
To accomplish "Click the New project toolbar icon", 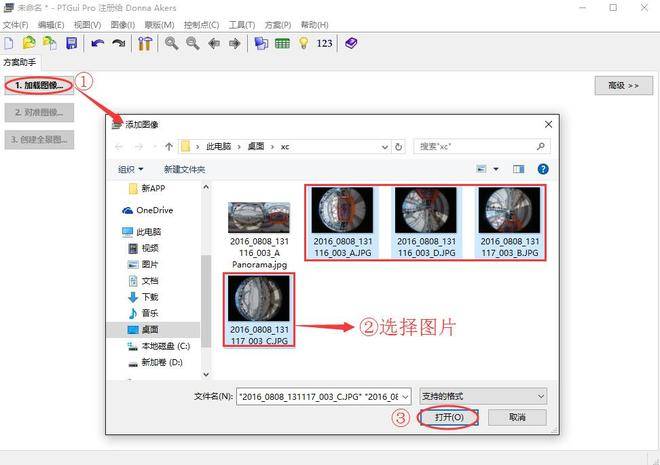I will (x=9, y=43).
